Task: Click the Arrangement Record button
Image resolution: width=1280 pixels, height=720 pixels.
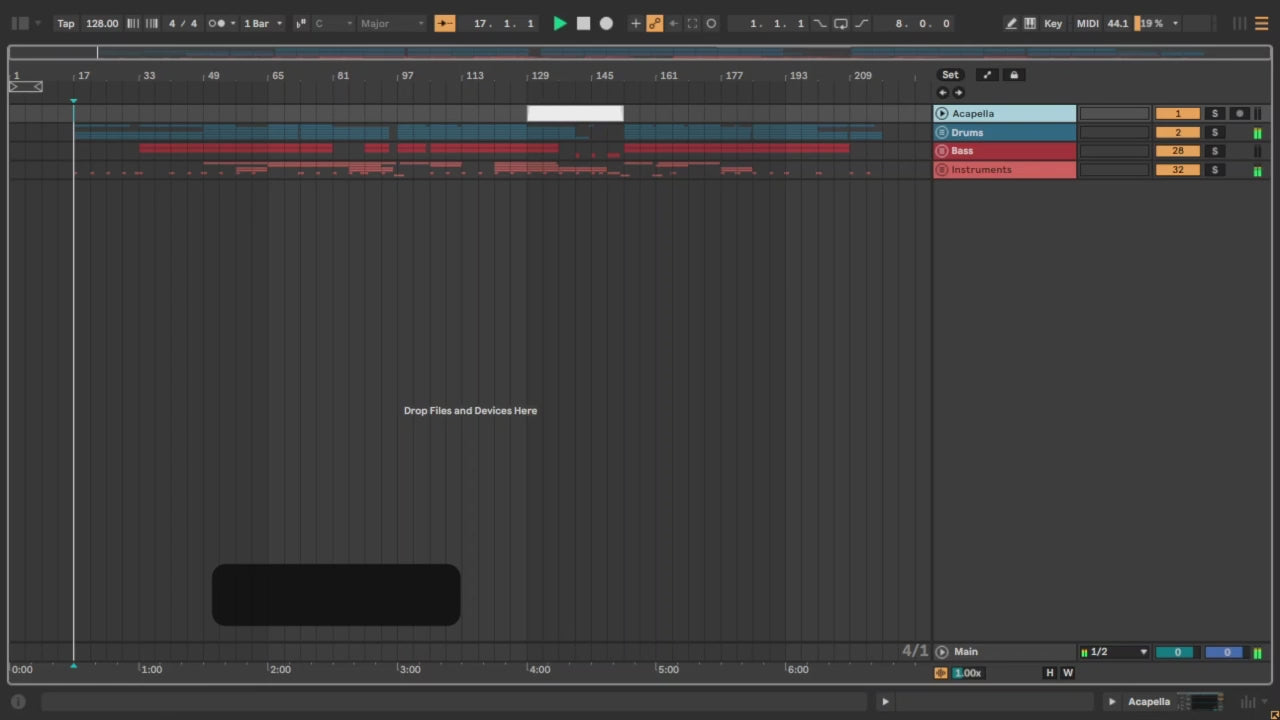Action: click(606, 23)
